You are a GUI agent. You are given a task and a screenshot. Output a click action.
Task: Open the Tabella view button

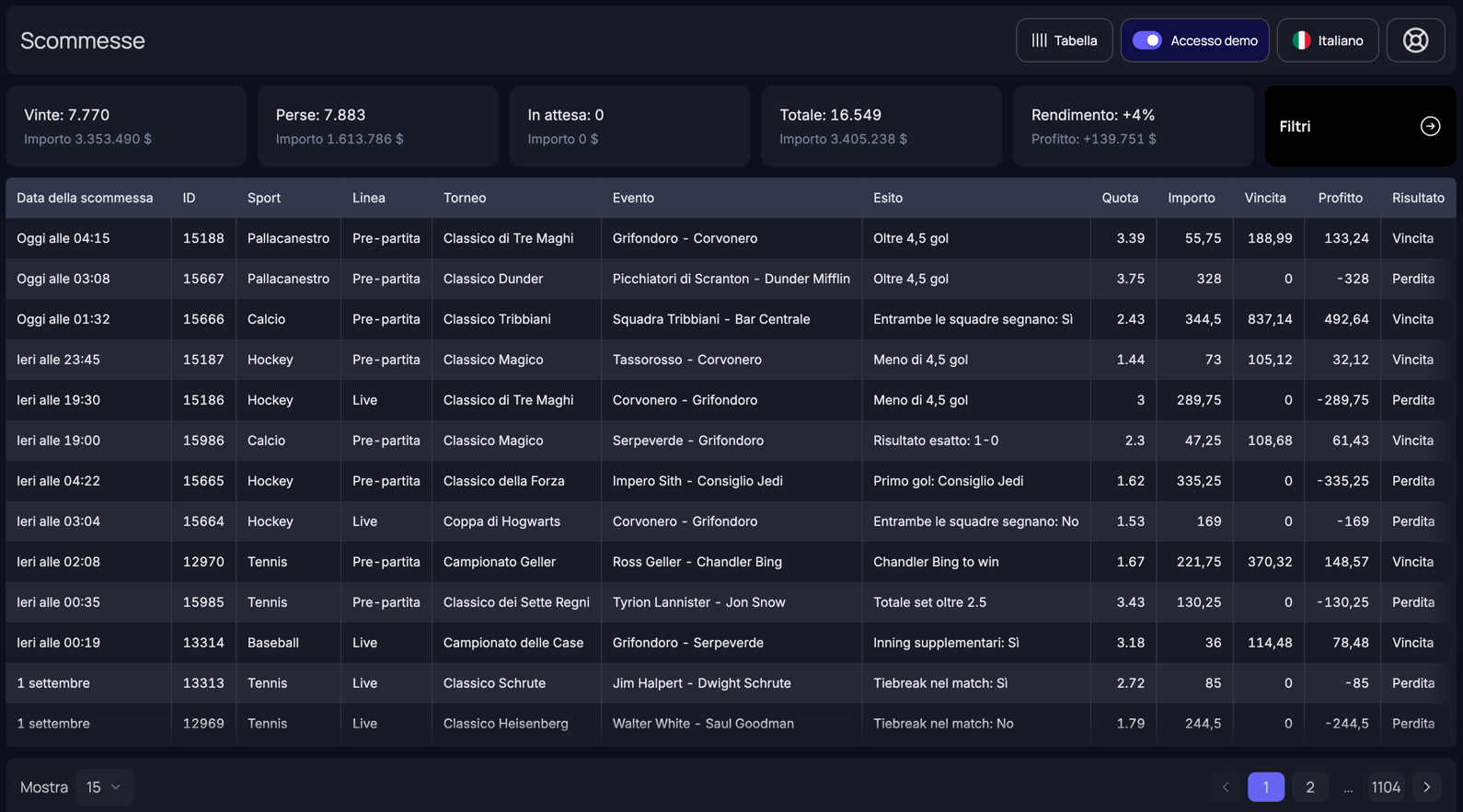1064,40
